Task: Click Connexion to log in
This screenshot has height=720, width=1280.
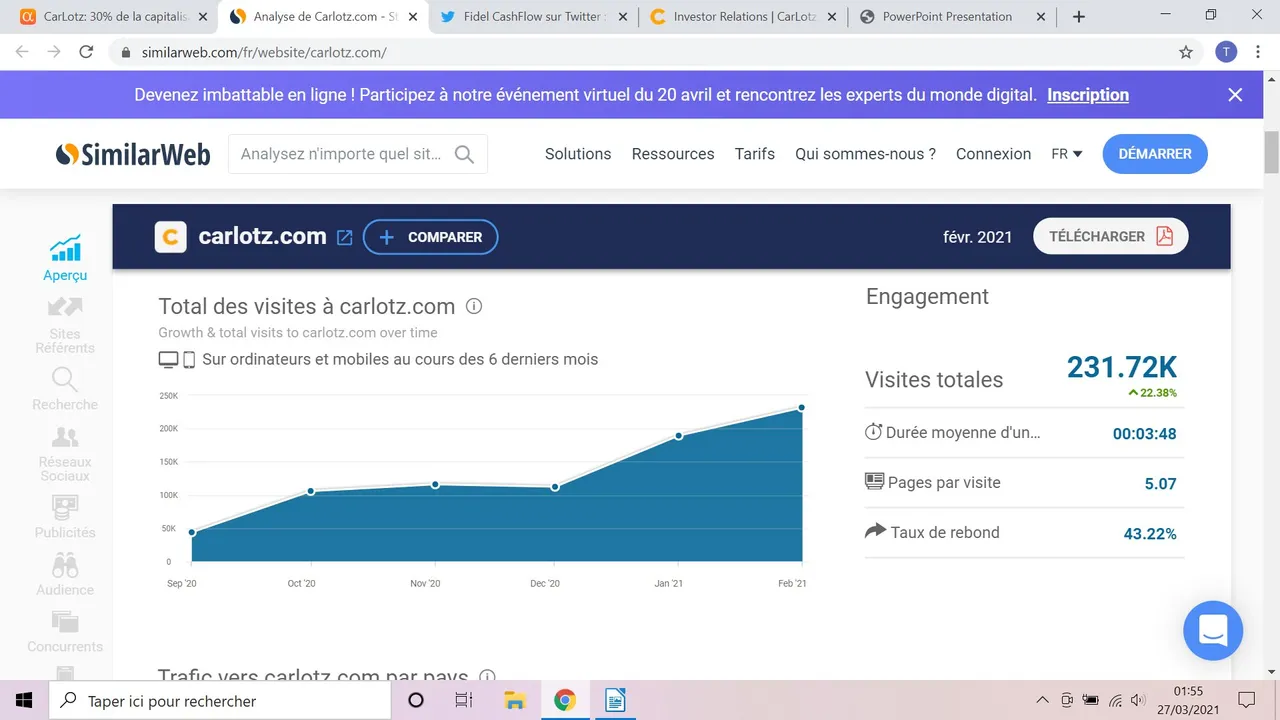Action: [x=993, y=154]
